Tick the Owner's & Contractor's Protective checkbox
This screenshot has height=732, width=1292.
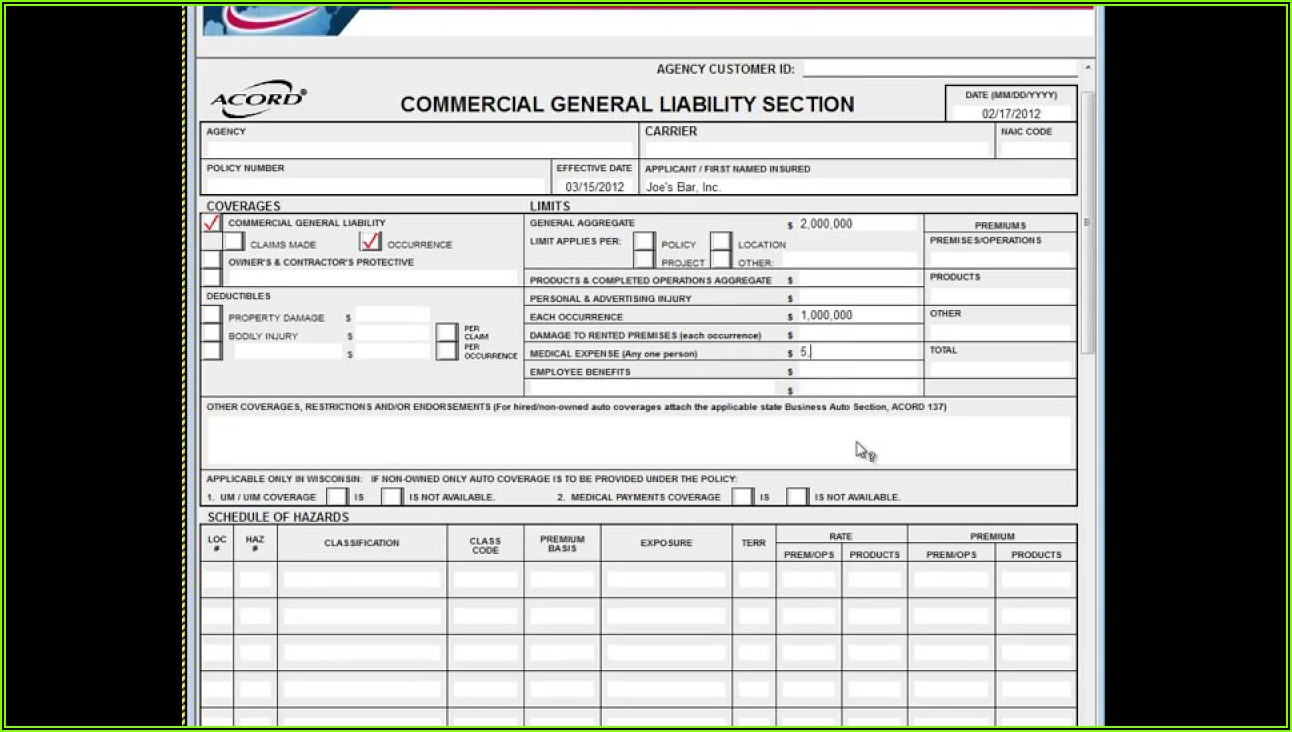(x=211, y=261)
